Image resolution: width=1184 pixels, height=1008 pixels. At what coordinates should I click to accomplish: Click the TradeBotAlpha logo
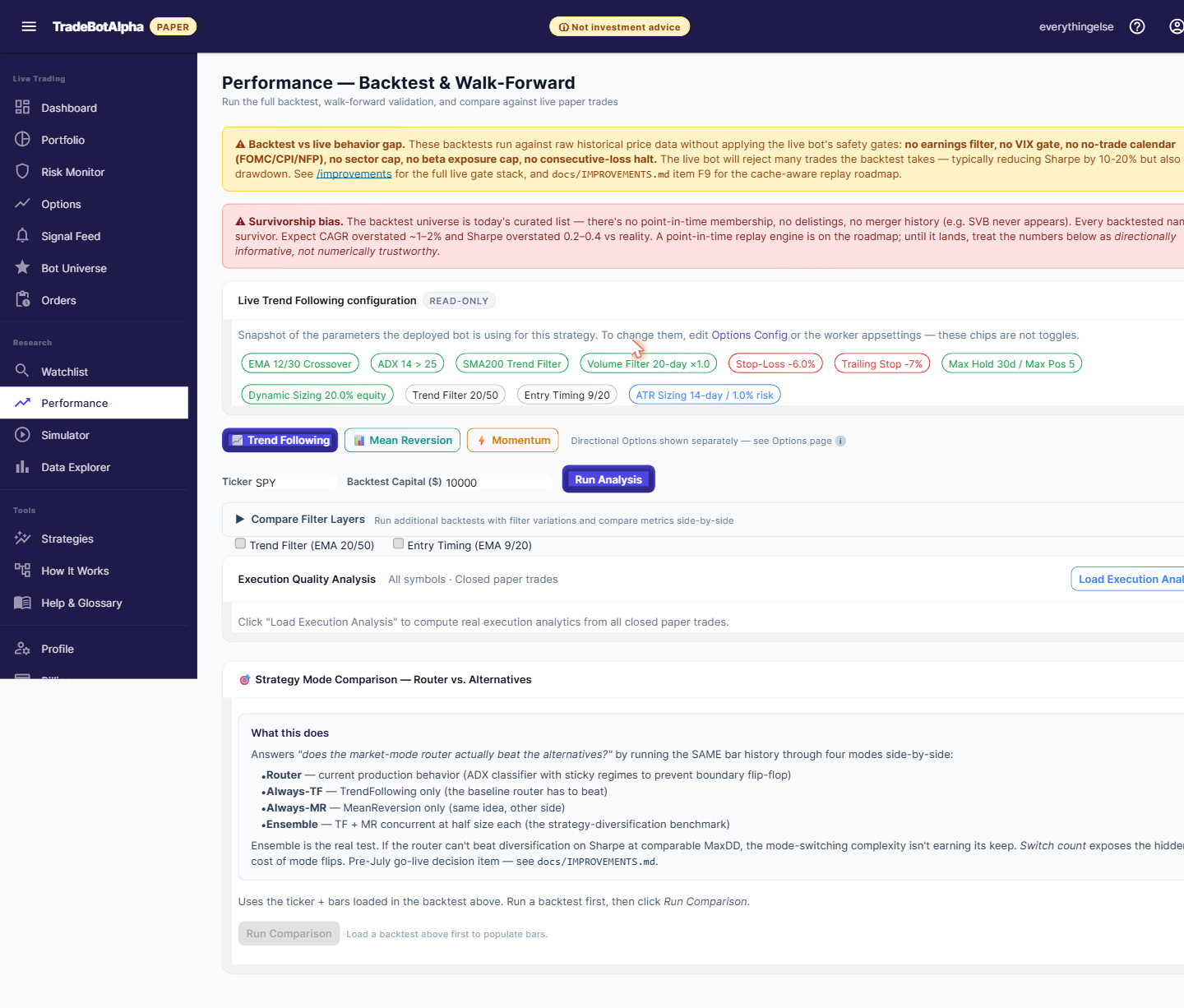click(x=98, y=26)
